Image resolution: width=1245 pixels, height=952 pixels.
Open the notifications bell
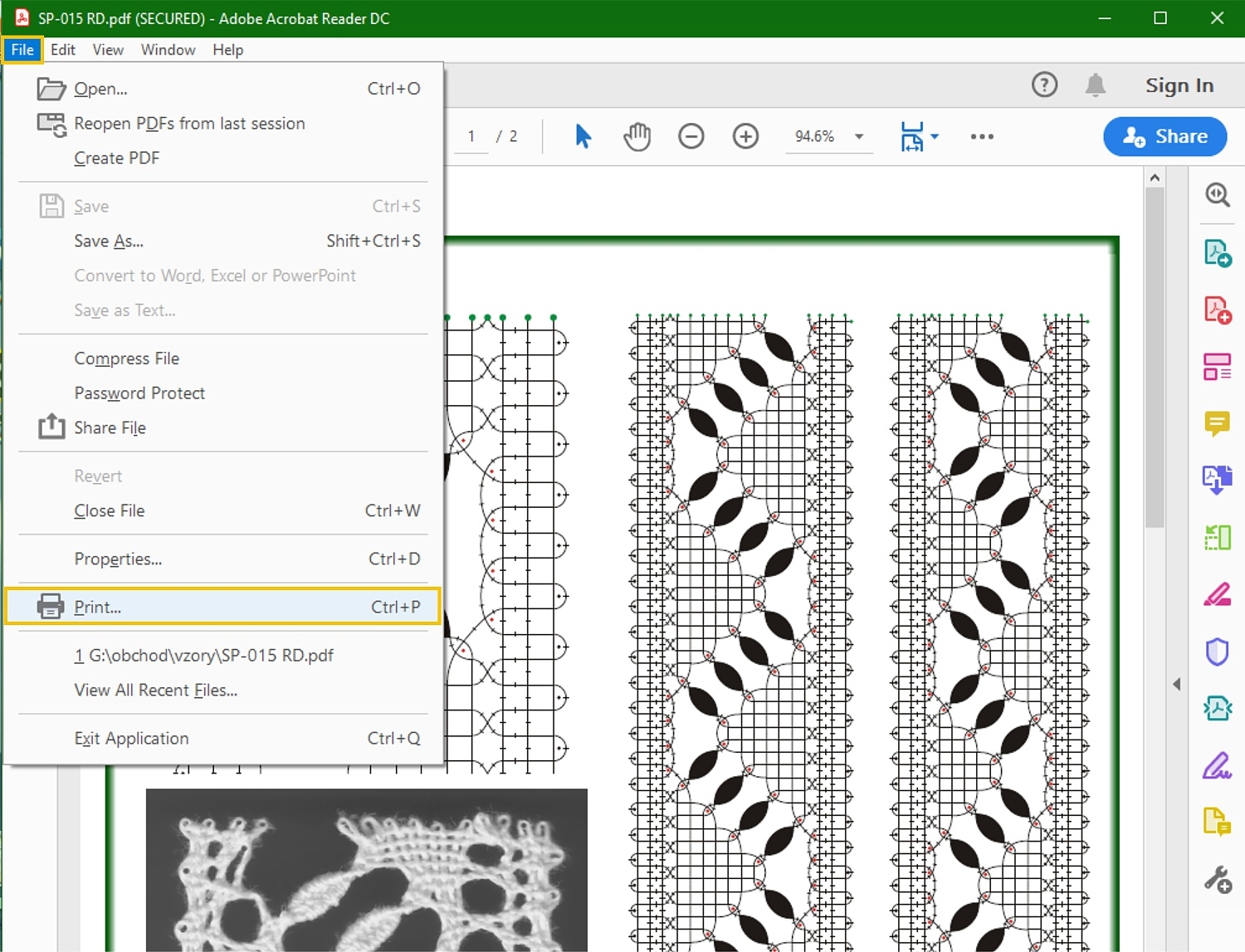(1096, 85)
